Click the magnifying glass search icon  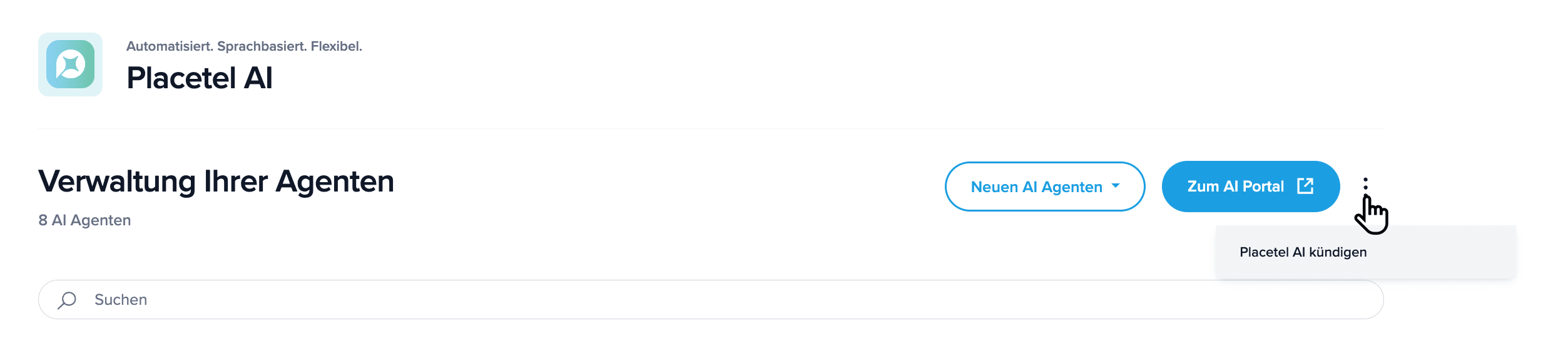[67, 300]
